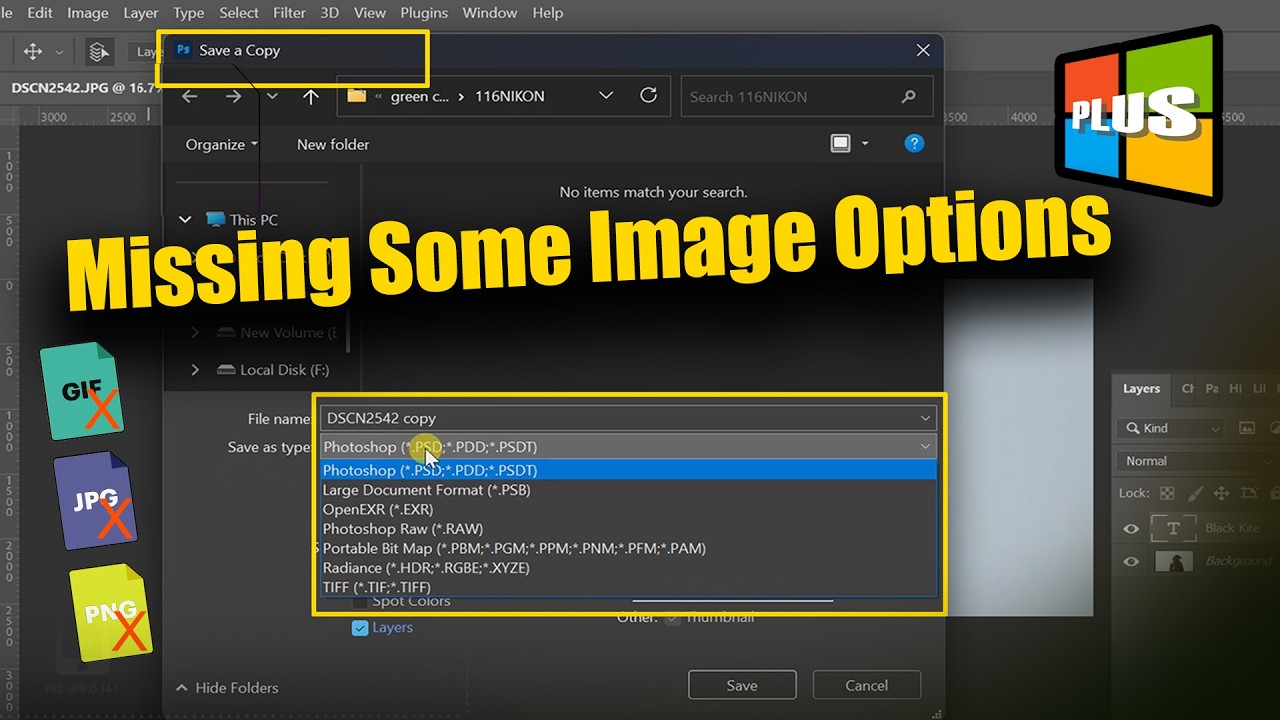Hide the Background layer
The height and width of the screenshot is (720, 1280).
click(x=1131, y=561)
